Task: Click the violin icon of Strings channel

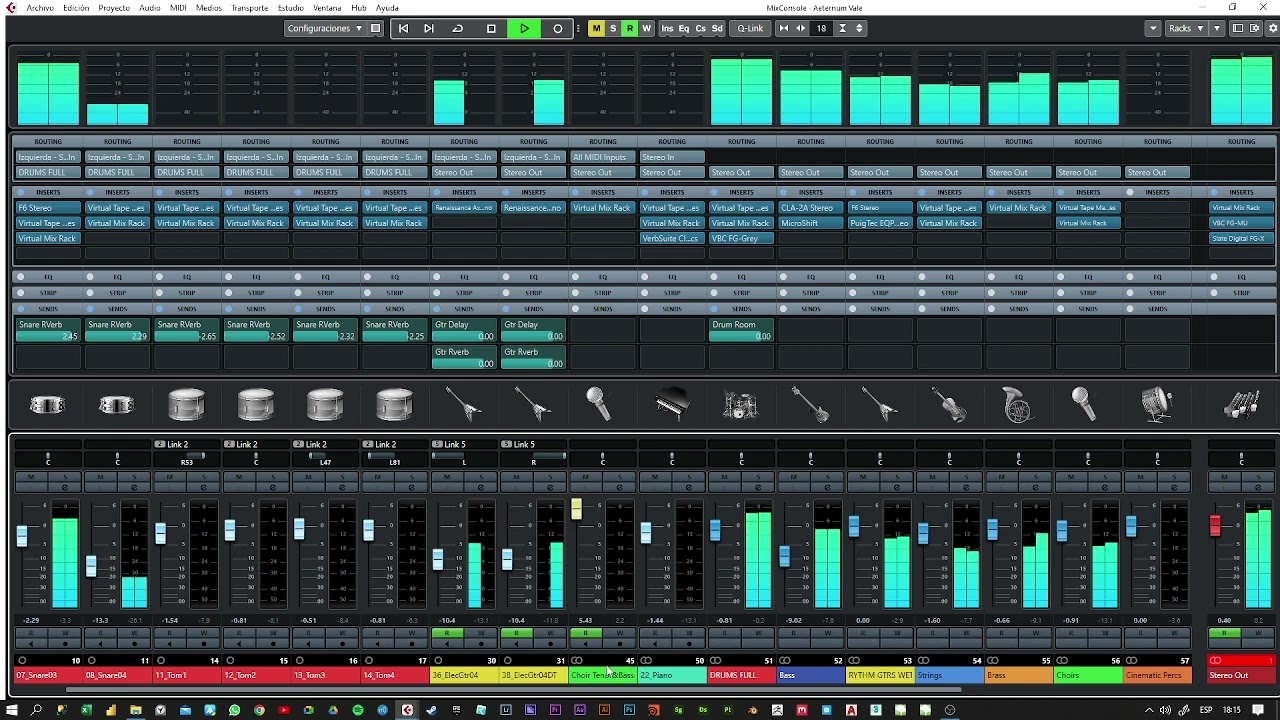Action: [x=949, y=405]
